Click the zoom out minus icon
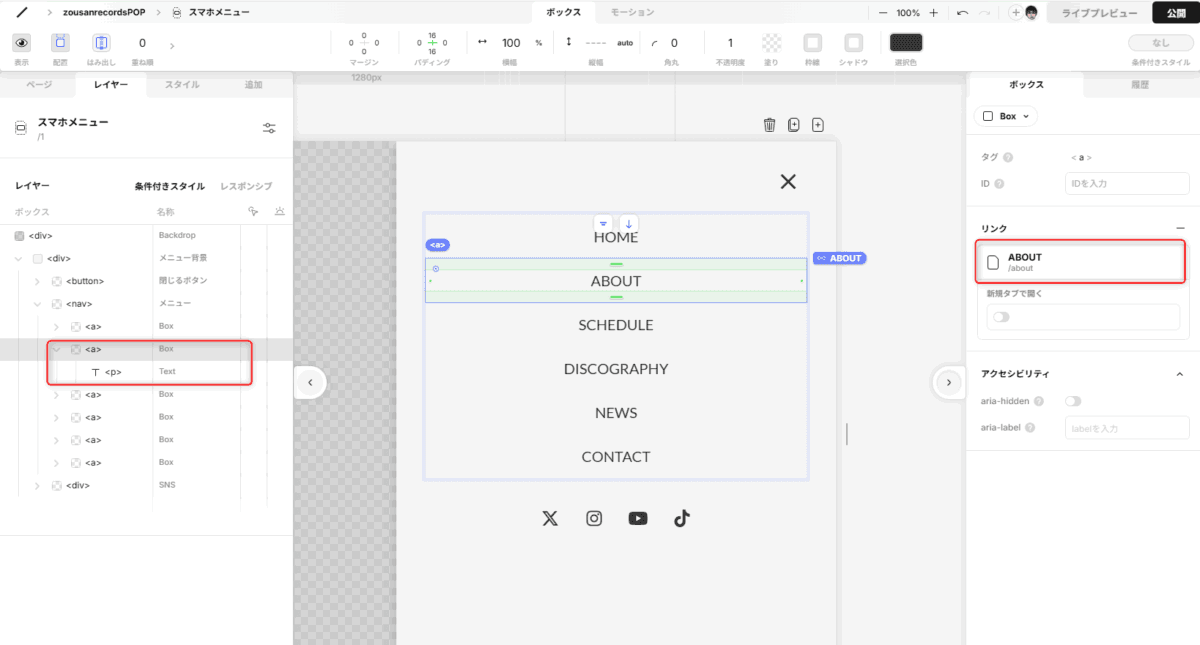This screenshot has height=645, width=1200. (x=883, y=13)
